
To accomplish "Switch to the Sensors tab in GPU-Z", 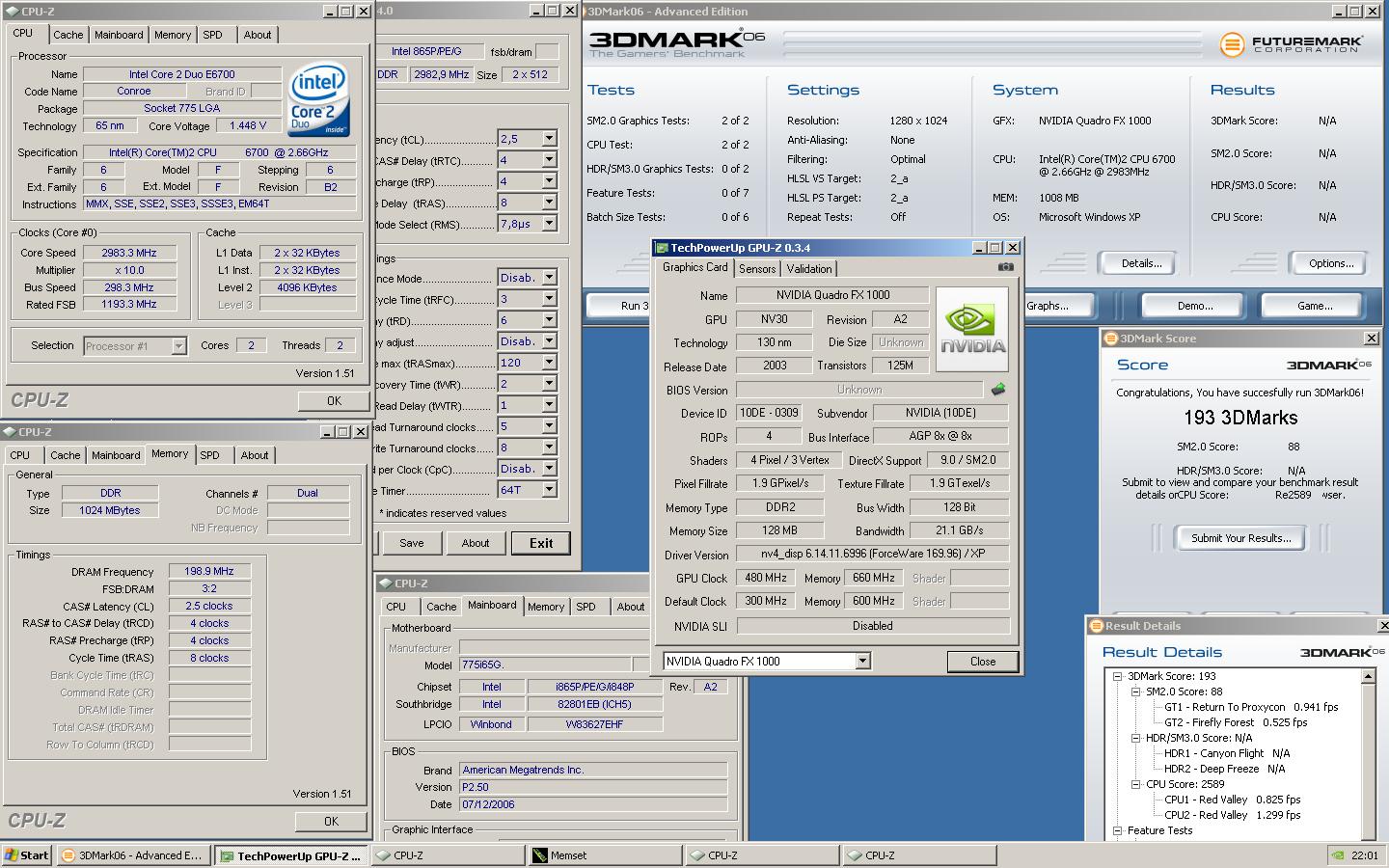I will (x=757, y=269).
